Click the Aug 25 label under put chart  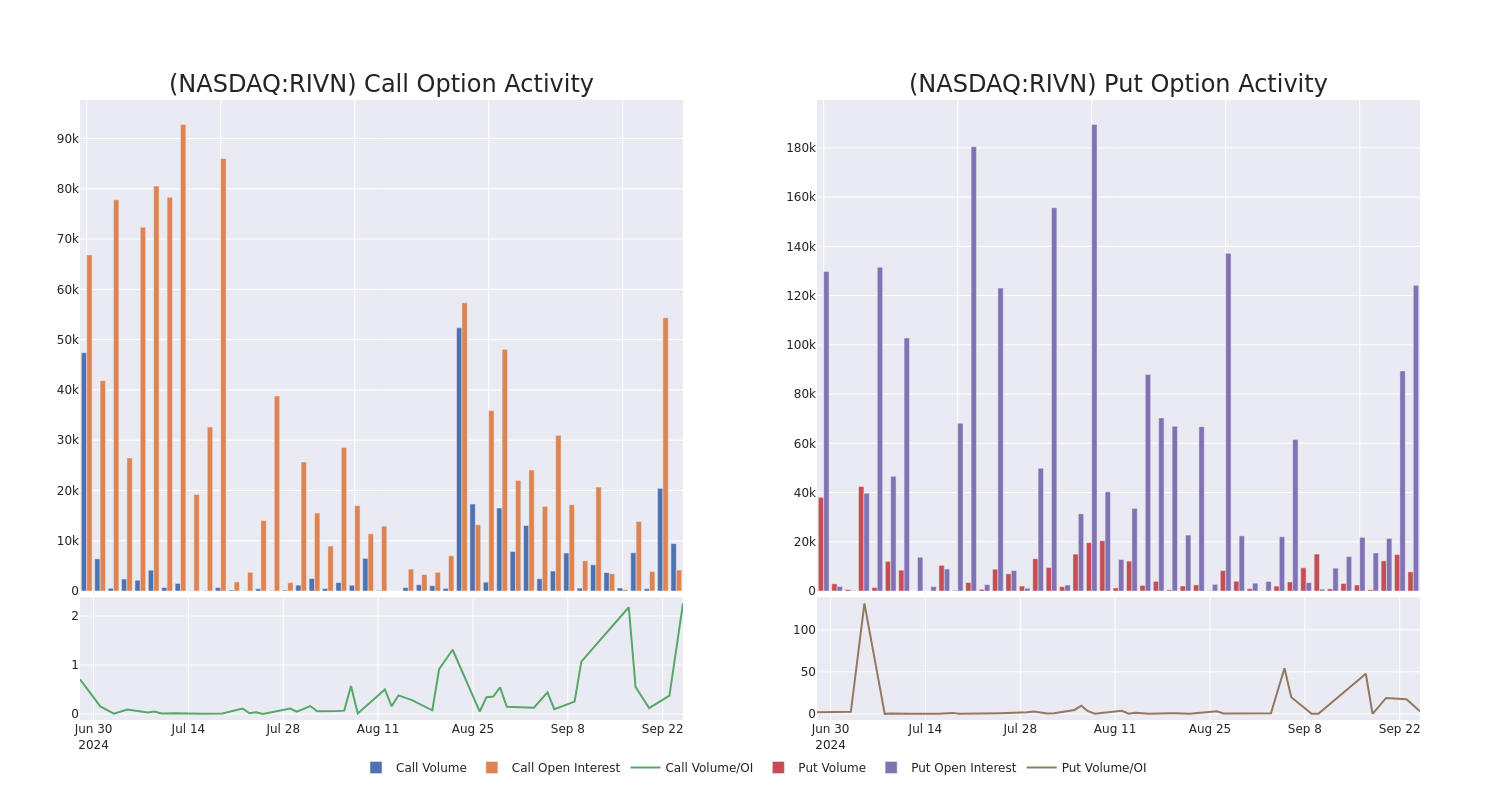coord(1210,729)
